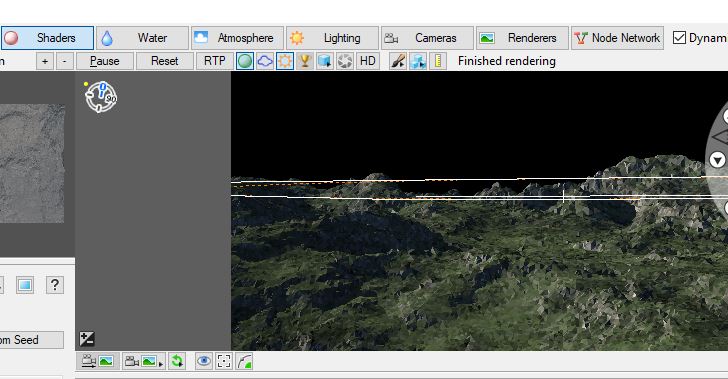728x379 pixels.
Task: Click the blue square preview icon beside help
Action: click(25, 285)
